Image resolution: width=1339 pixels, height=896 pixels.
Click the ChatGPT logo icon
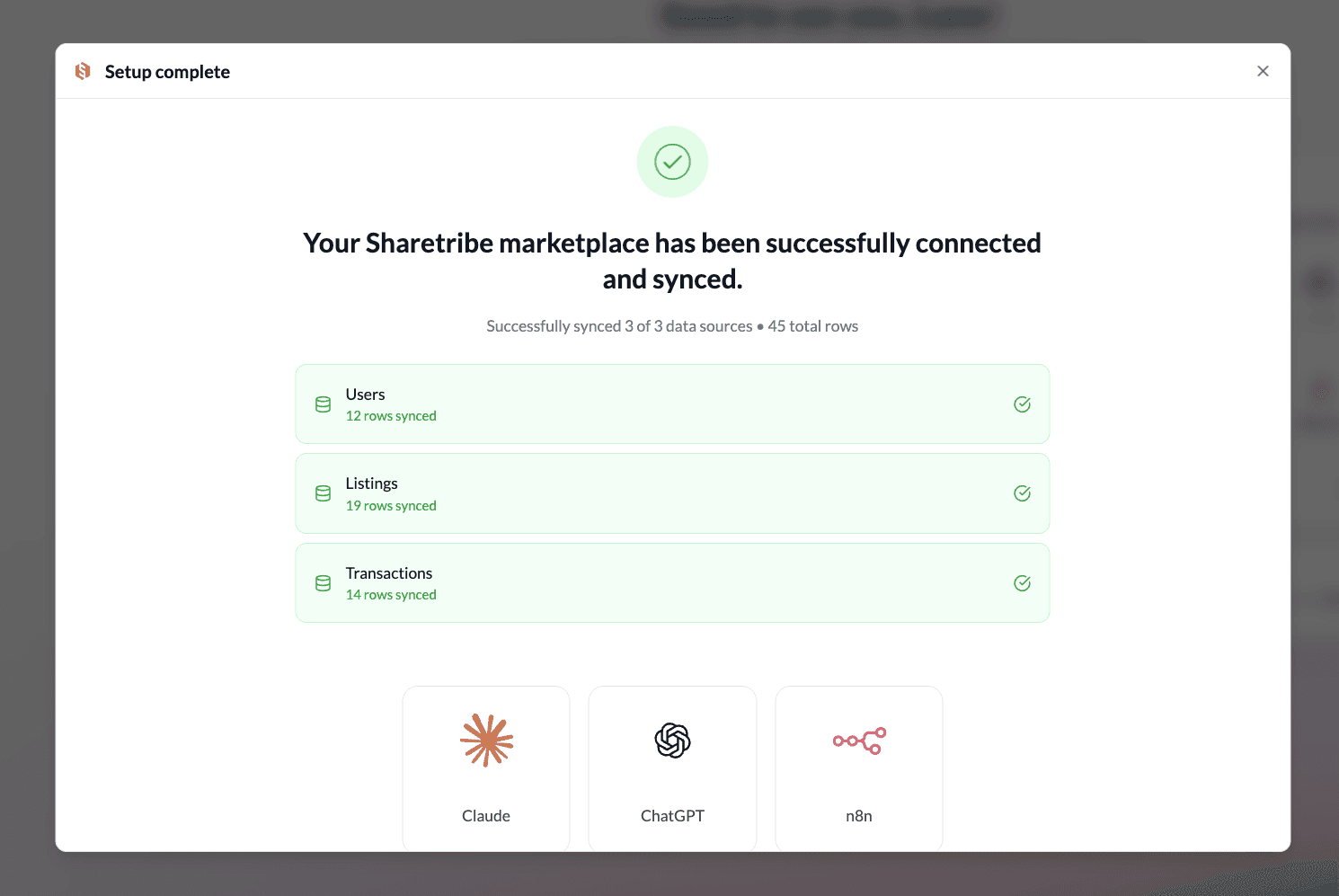pos(672,741)
